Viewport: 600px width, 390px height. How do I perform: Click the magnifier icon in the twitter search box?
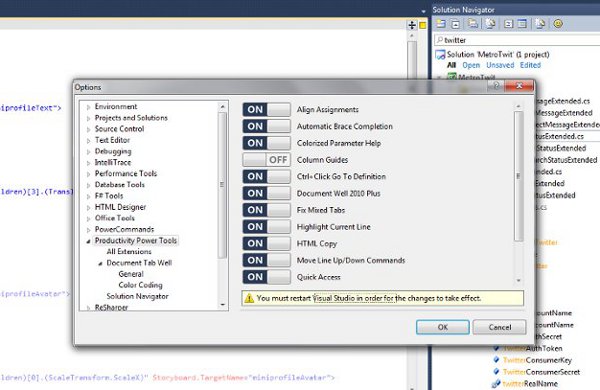440,39
